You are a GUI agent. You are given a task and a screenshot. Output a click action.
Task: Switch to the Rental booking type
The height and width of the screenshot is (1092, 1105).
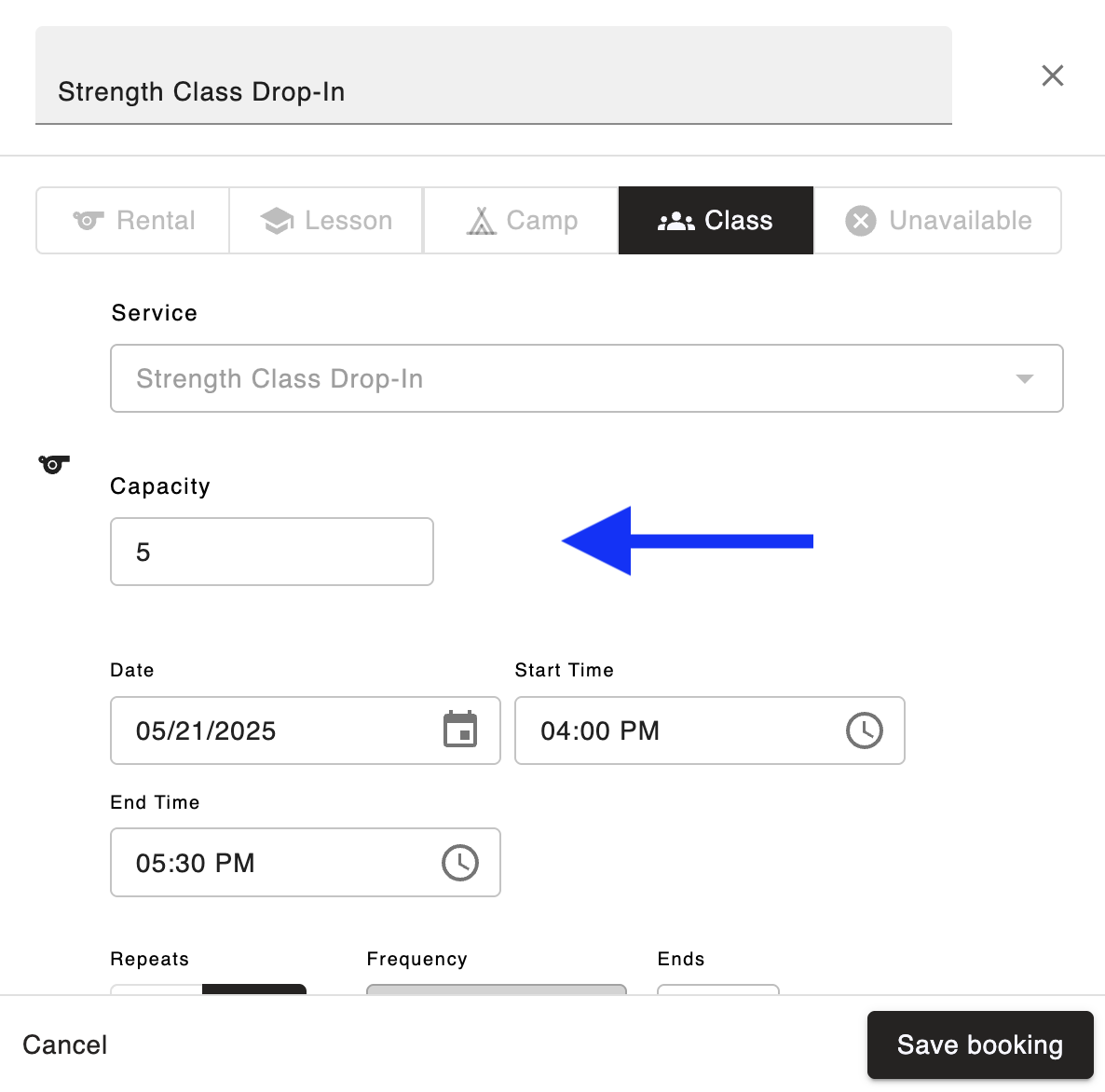[x=133, y=221]
